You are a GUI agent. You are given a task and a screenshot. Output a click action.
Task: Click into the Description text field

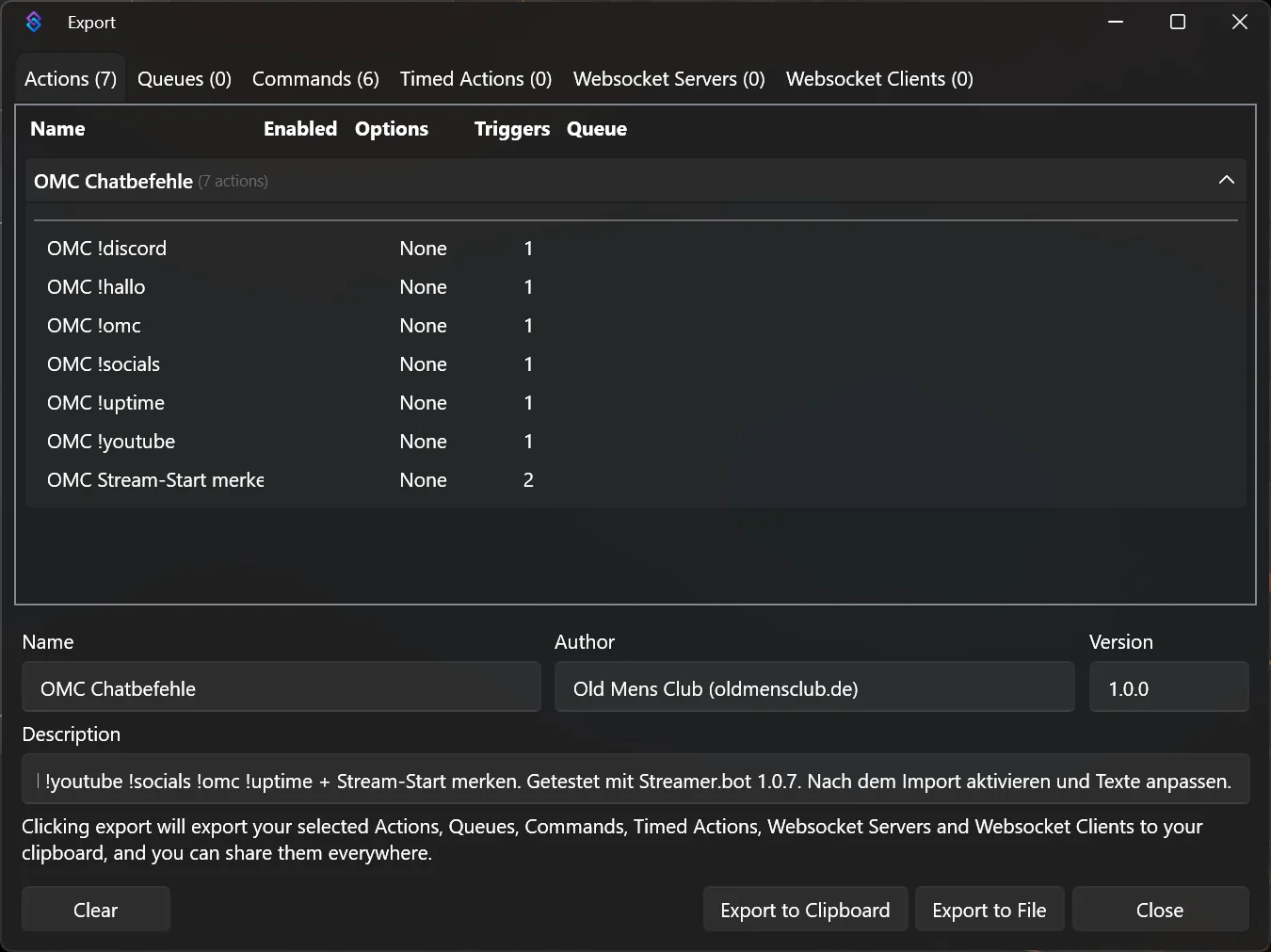635,779
